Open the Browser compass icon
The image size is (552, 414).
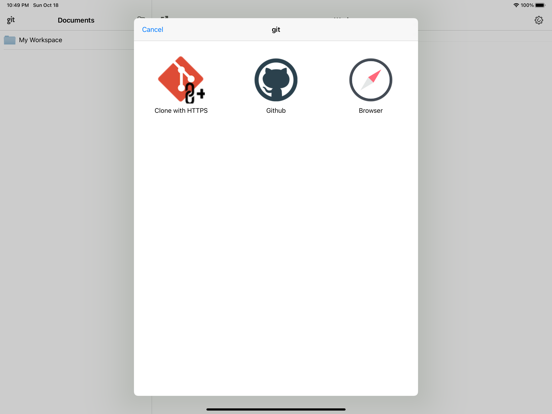tap(371, 80)
